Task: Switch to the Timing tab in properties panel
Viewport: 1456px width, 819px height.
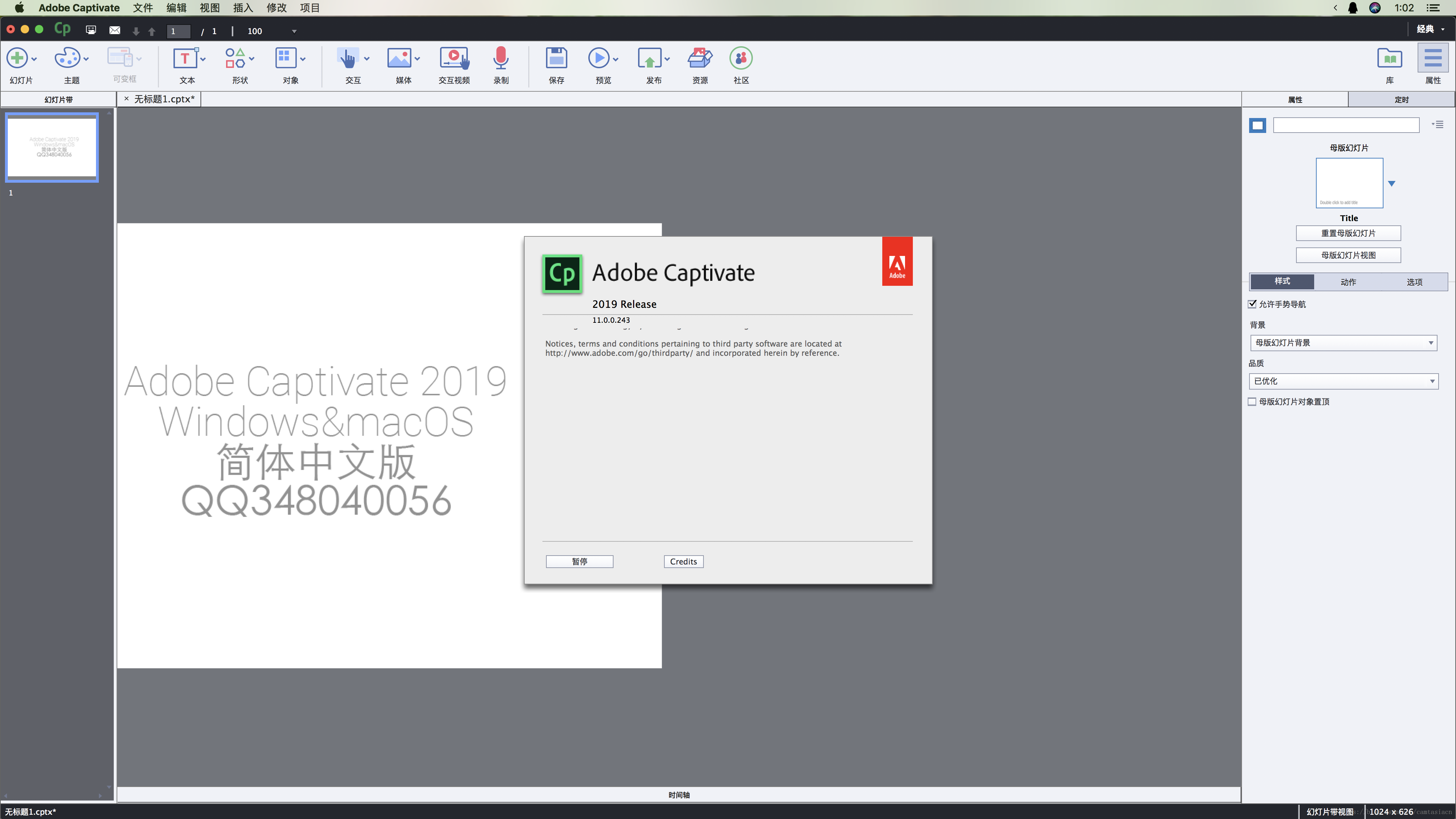Action: pyautogui.click(x=1401, y=100)
